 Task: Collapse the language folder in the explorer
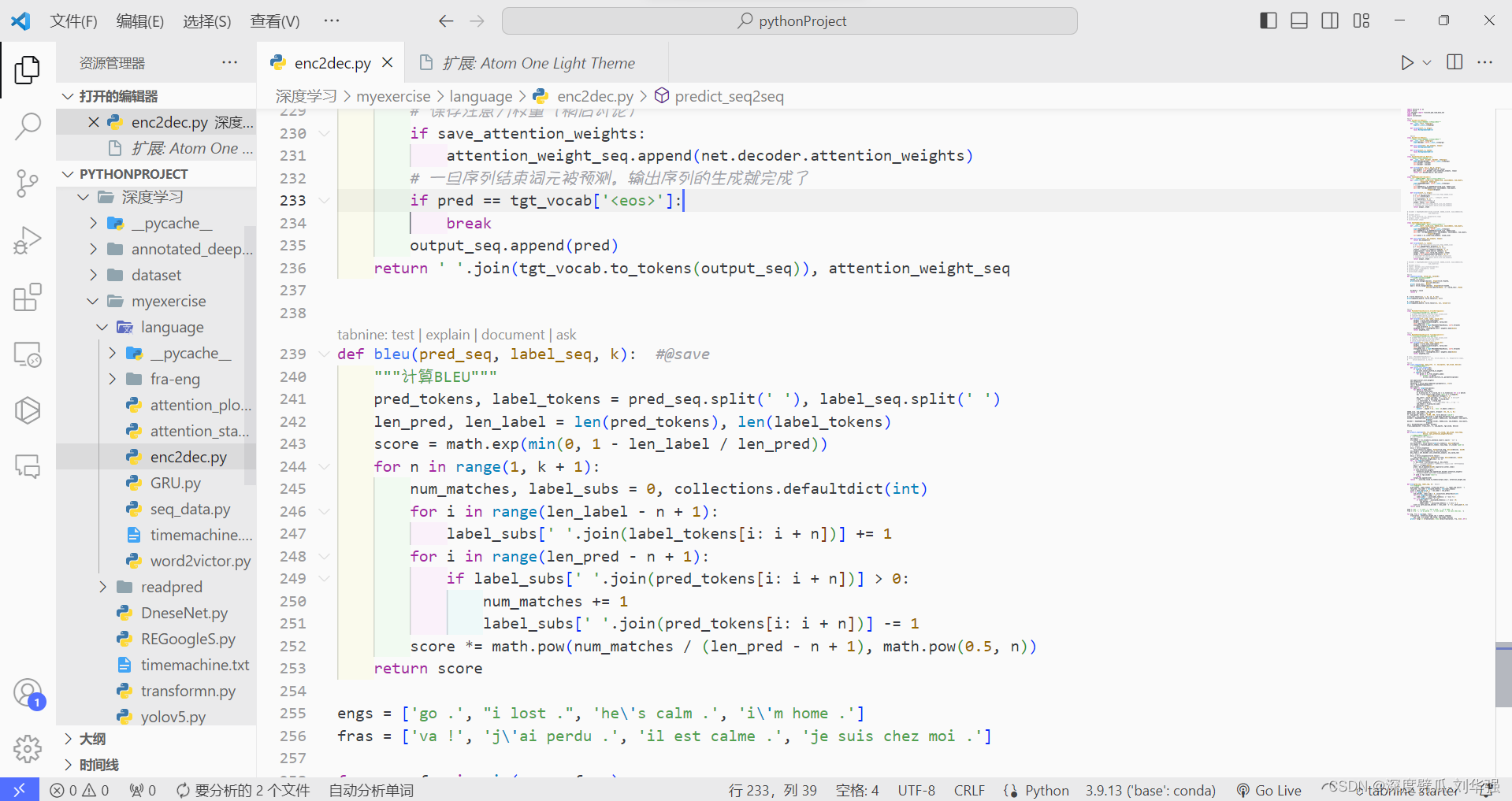(x=101, y=327)
